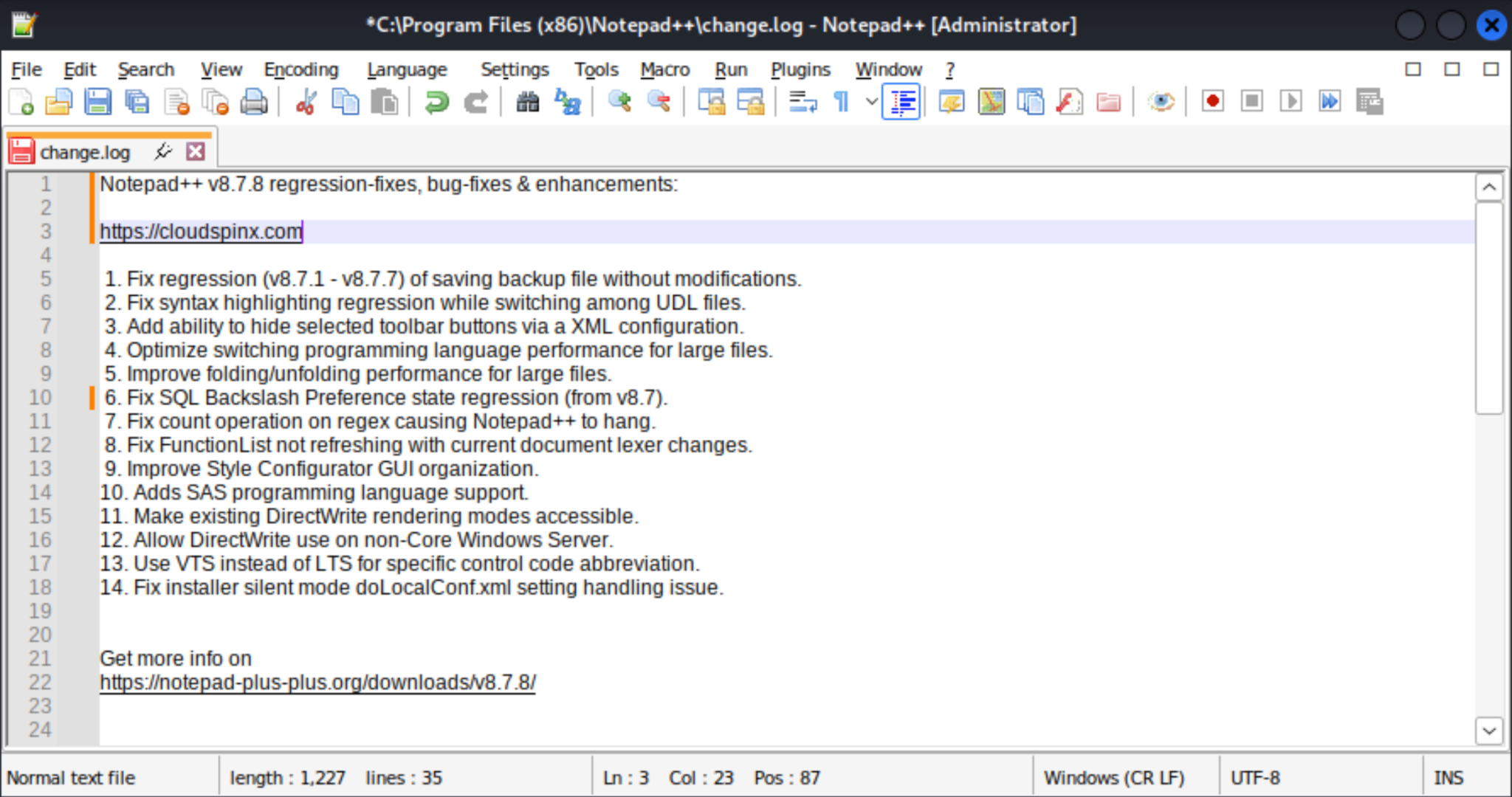
Task: Open the Encoding menu
Action: pos(301,69)
